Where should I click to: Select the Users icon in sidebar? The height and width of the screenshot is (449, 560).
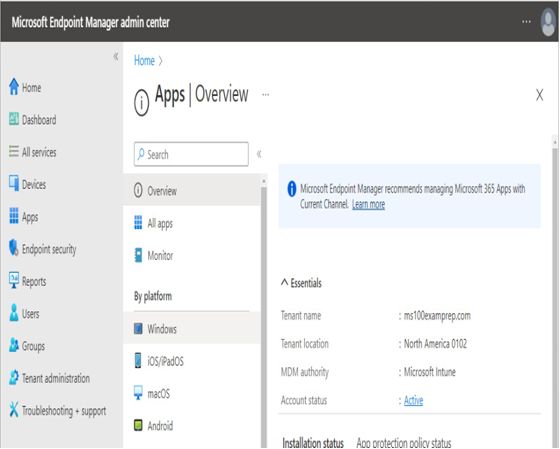[x=14, y=313]
